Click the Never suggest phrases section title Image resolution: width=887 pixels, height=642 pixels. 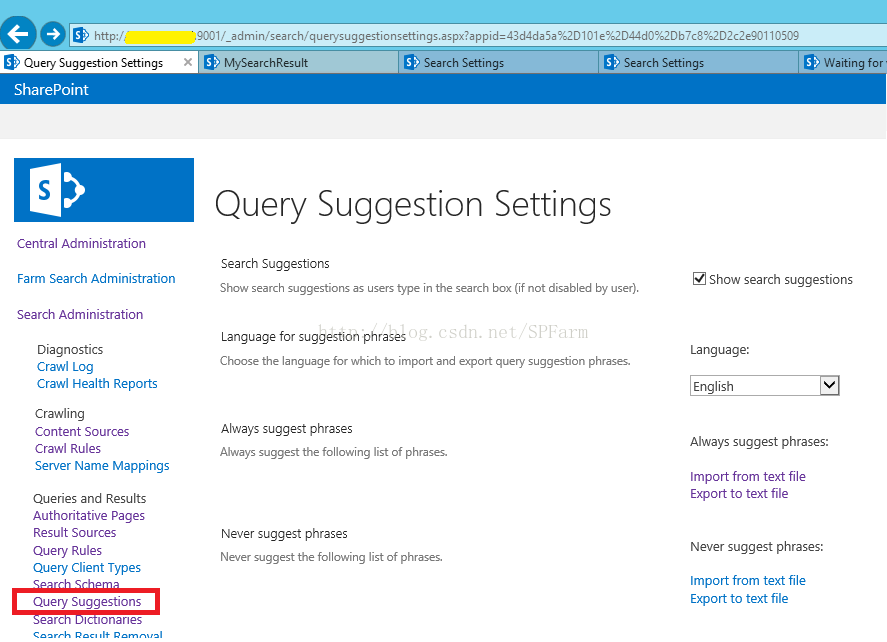tap(284, 534)
